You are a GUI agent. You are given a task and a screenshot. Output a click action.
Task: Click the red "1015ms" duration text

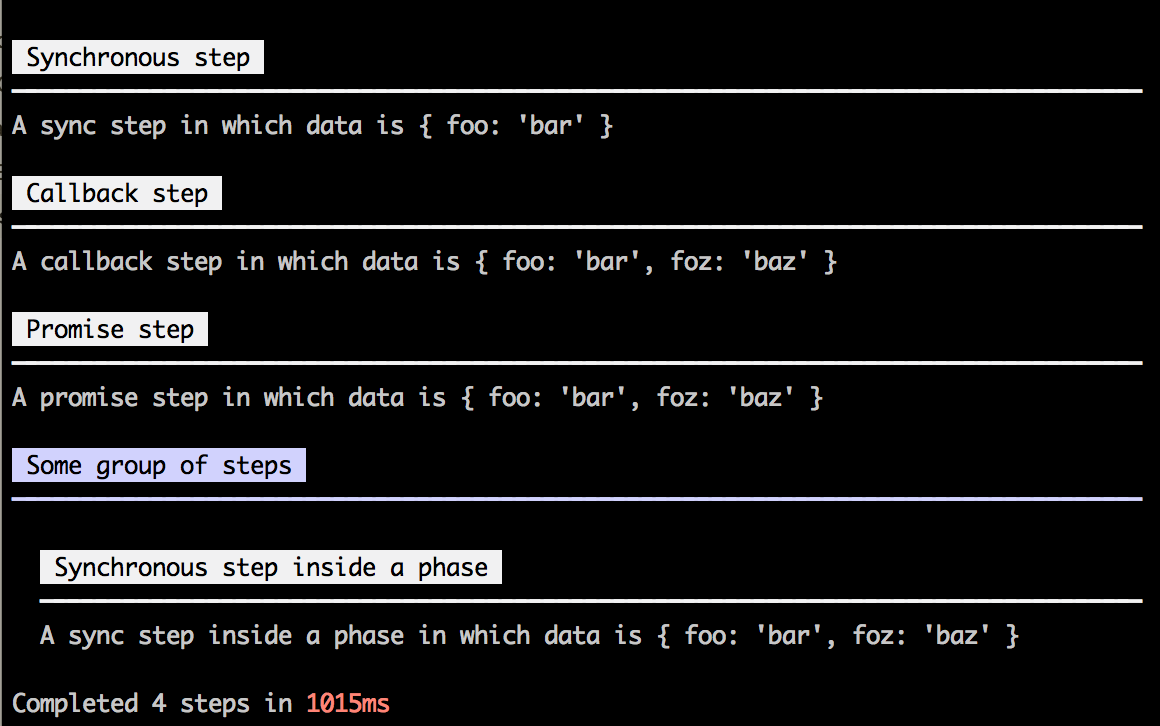(348, 704)
